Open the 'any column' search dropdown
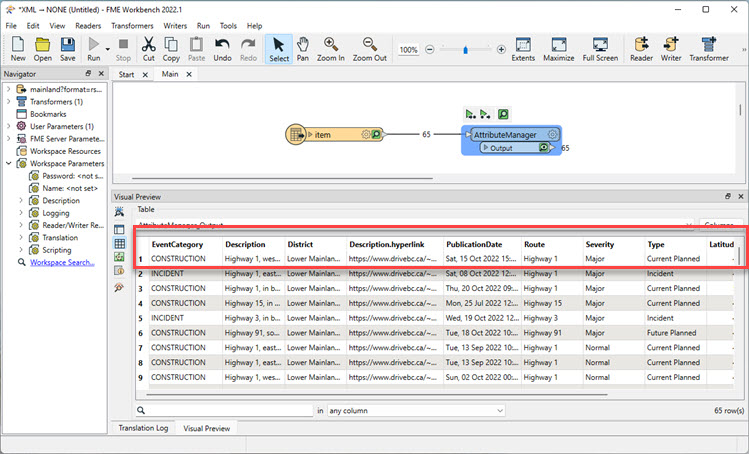The image size is (749, 454). tap(416, 411)
